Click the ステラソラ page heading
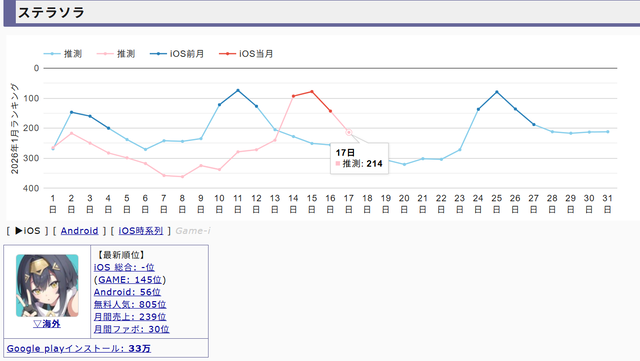This screenshot has height=361, width=640. pyautogui.click(x=51, y=12)
